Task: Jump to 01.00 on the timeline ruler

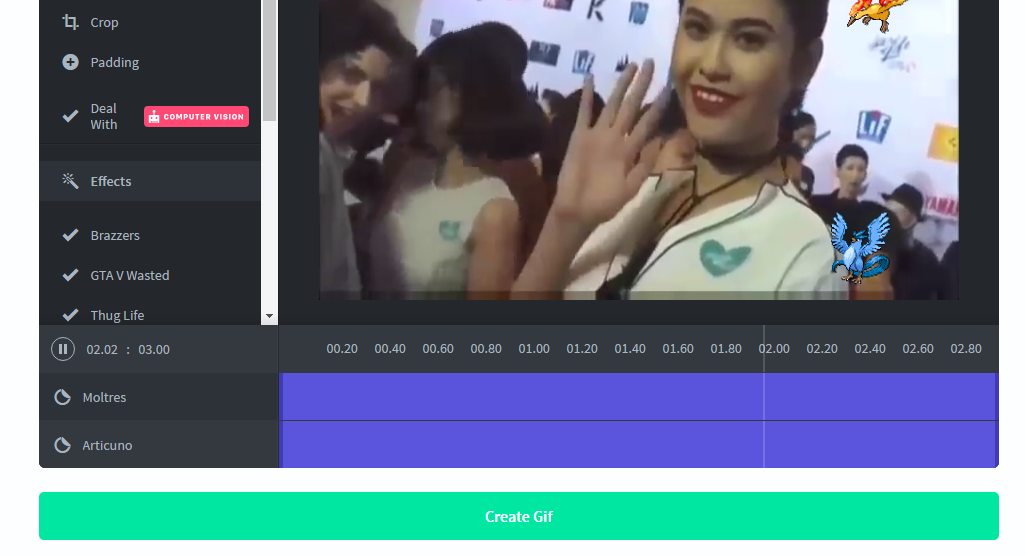Action: tap(534, 349)
